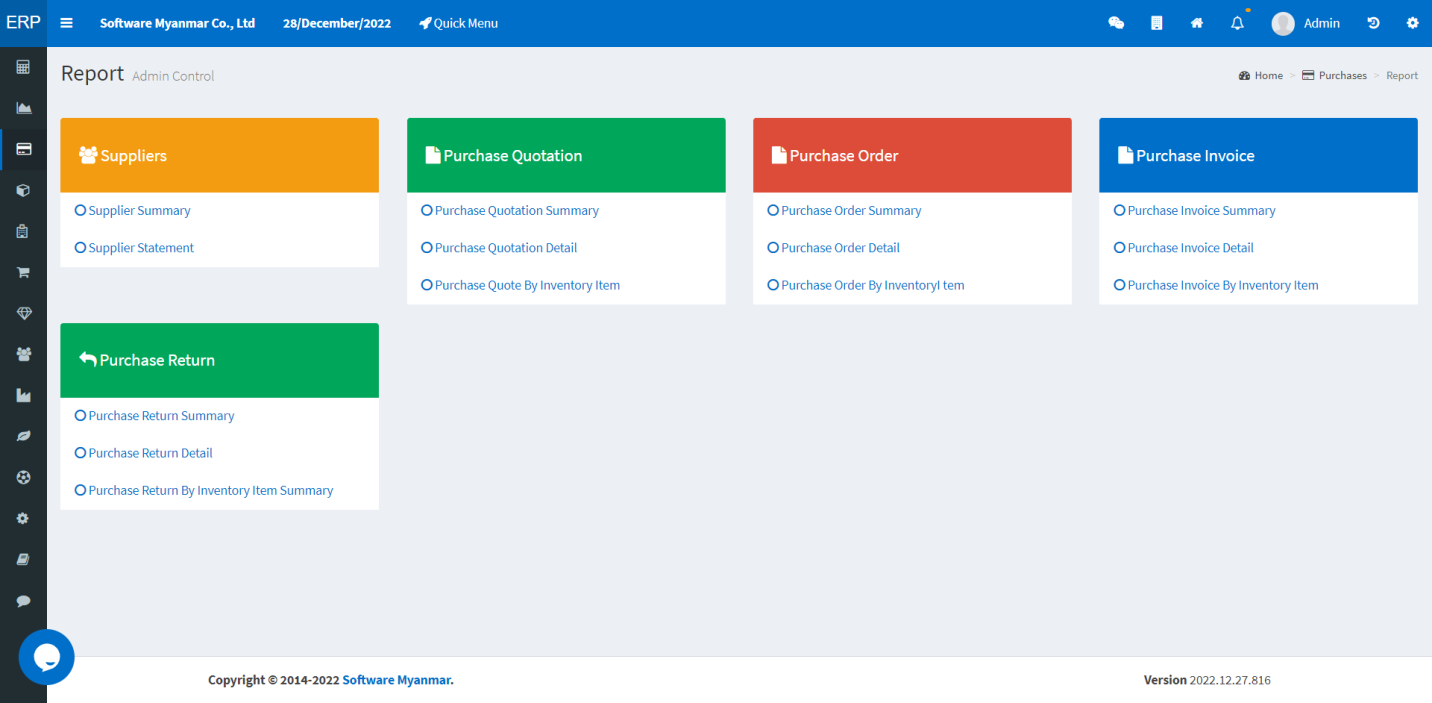
Task: Open the clipboard badge sidebar icon
Action: (23, 231)
